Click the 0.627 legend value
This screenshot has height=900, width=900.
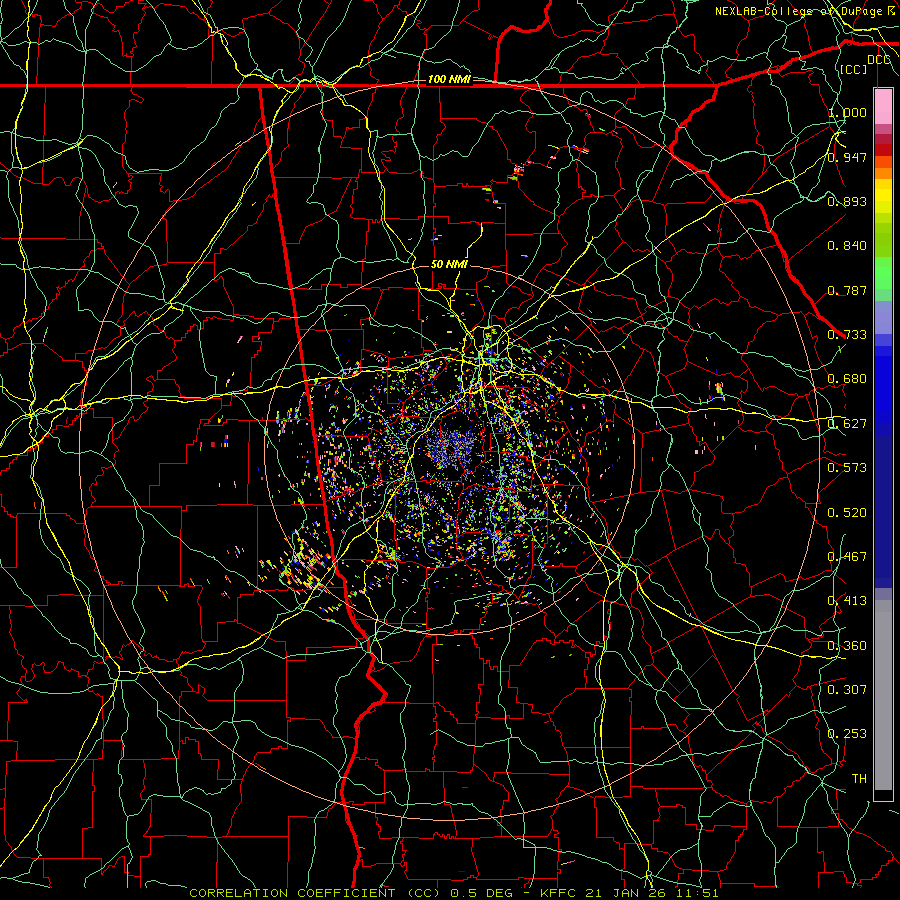click(x=847, y=424)
